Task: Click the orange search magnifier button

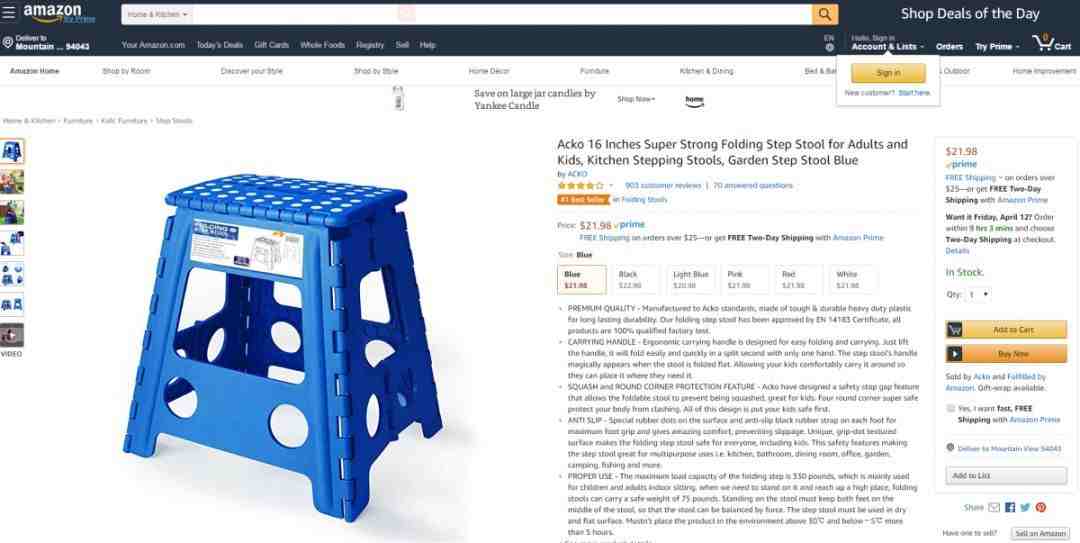Action: [825, 14]
